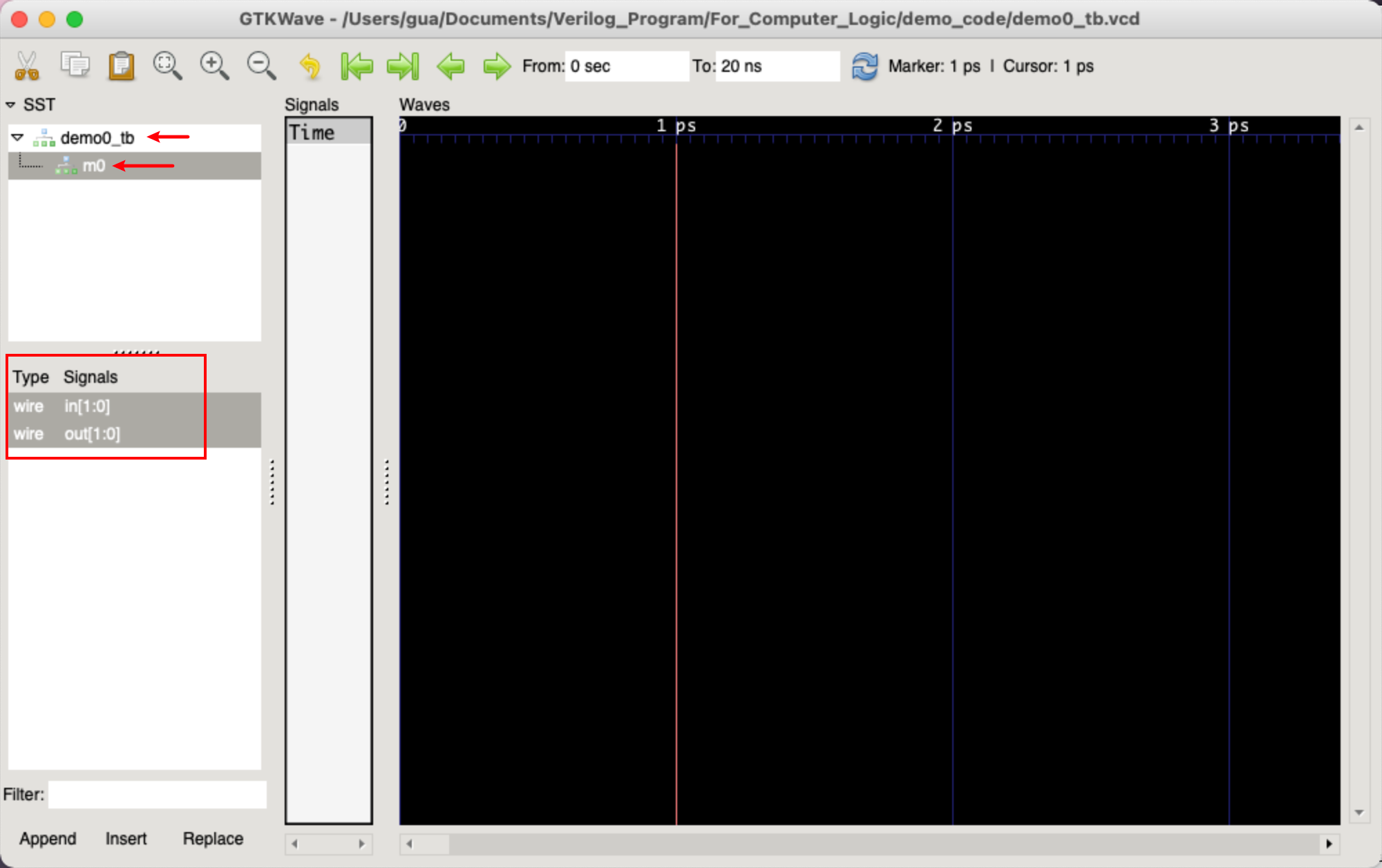This screenshot has height=868, width=1382.
Task: Collapse the SST panel disclosure triangle
Action: click(x=10, y=105)
